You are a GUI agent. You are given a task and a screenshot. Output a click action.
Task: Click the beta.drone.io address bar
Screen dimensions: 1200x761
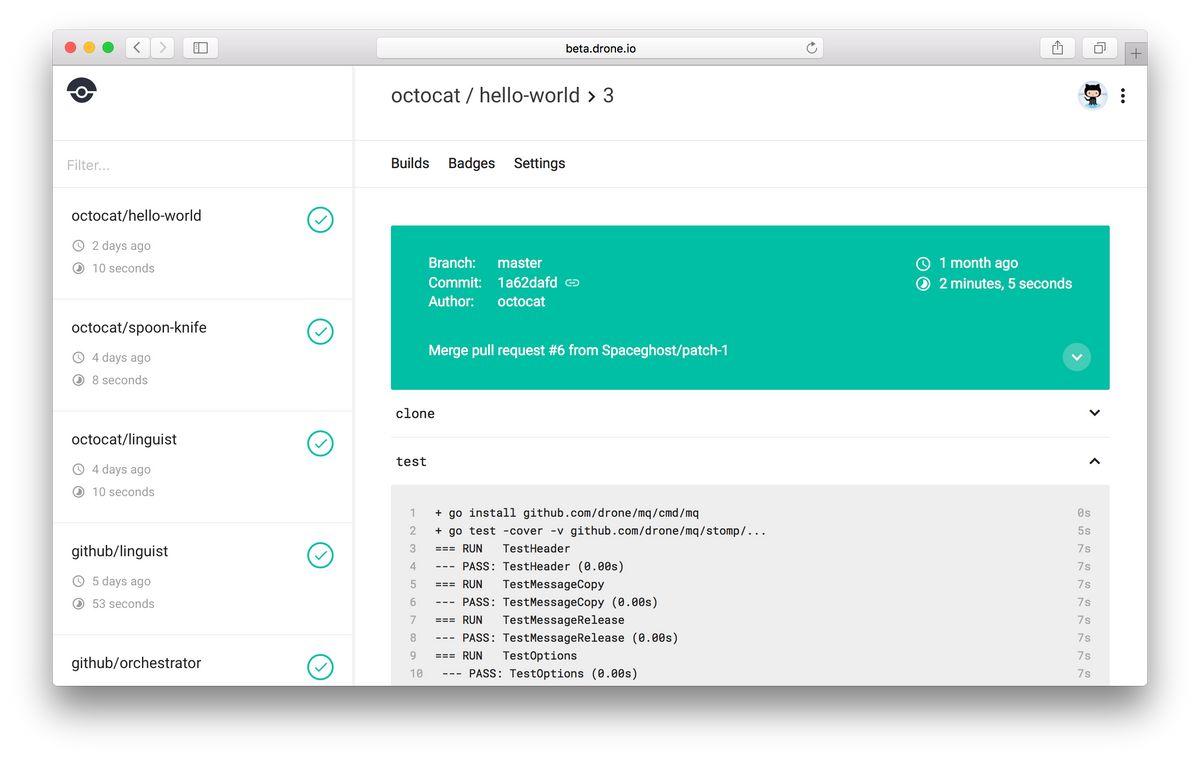[600, 47]
